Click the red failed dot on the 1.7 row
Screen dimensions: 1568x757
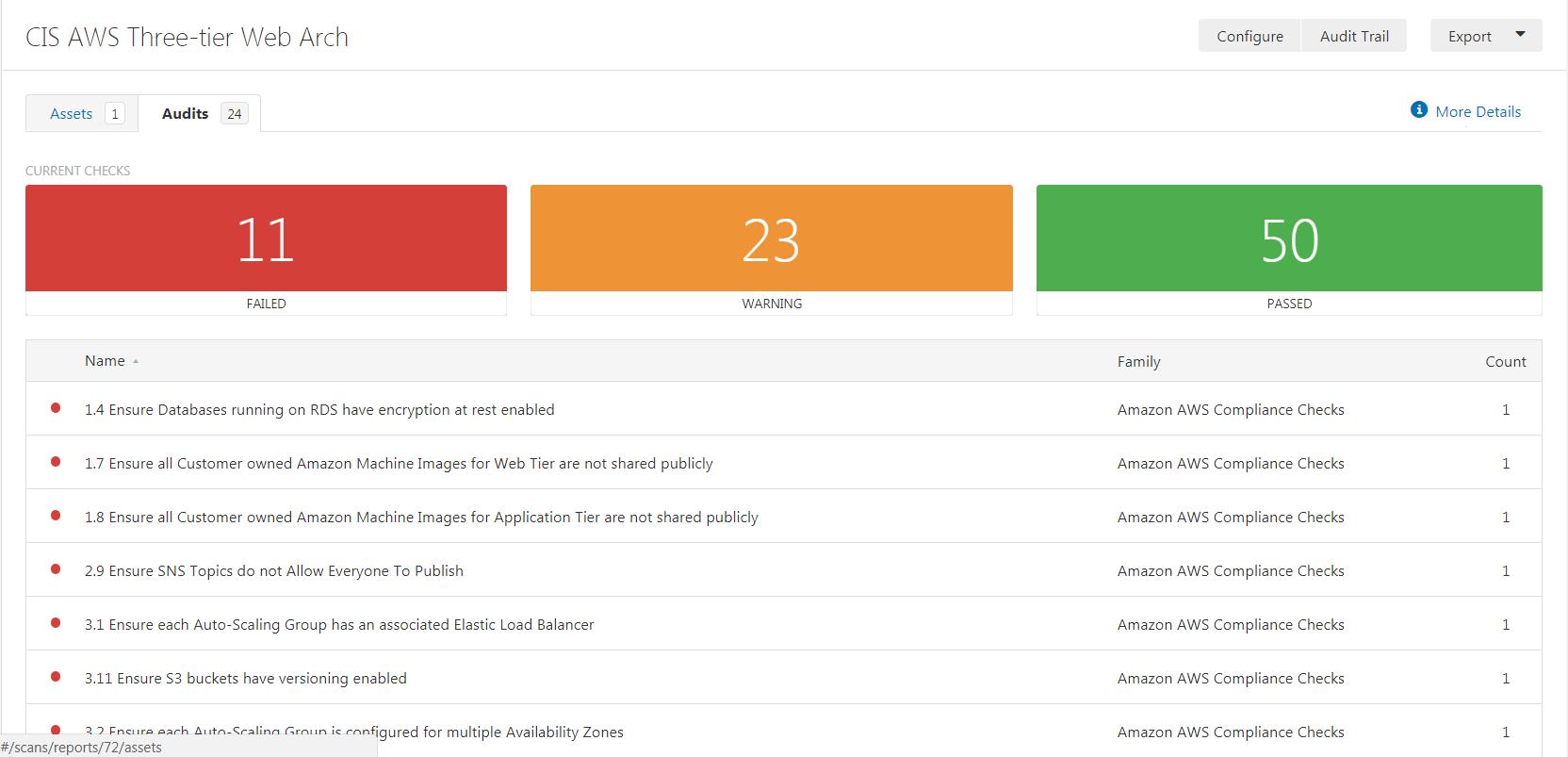(x=56, y=462)
